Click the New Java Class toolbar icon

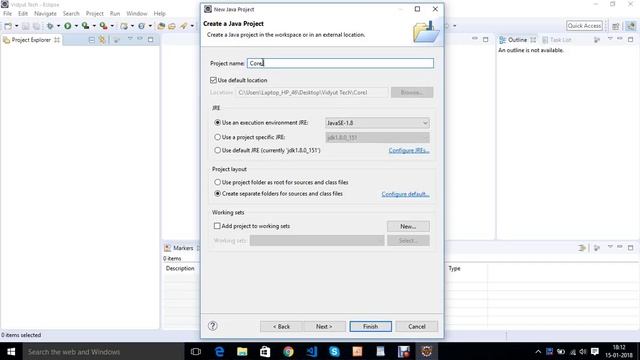pos(141,26)
